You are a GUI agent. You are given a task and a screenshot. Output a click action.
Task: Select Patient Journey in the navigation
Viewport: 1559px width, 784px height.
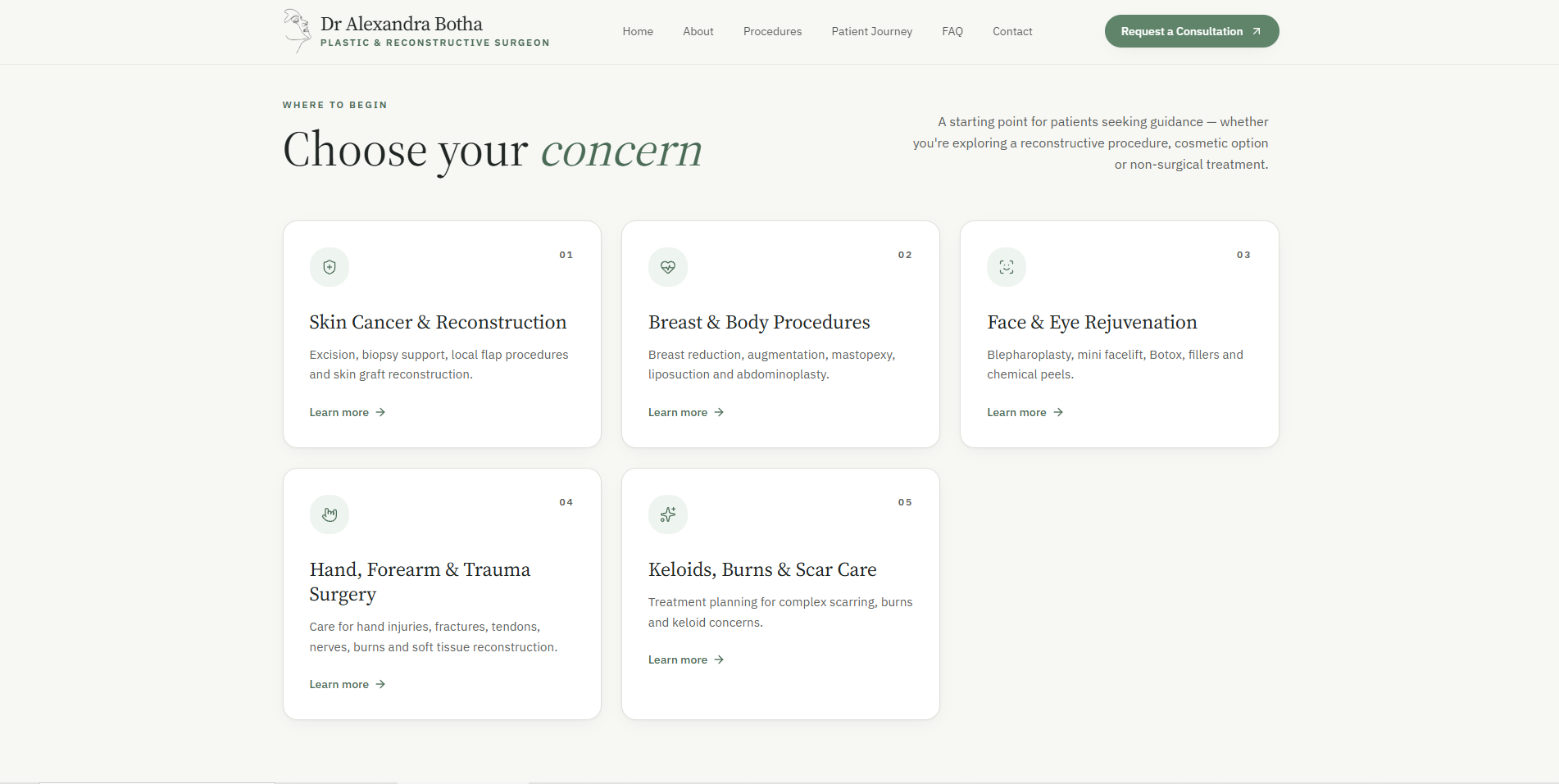click(872, 31)
